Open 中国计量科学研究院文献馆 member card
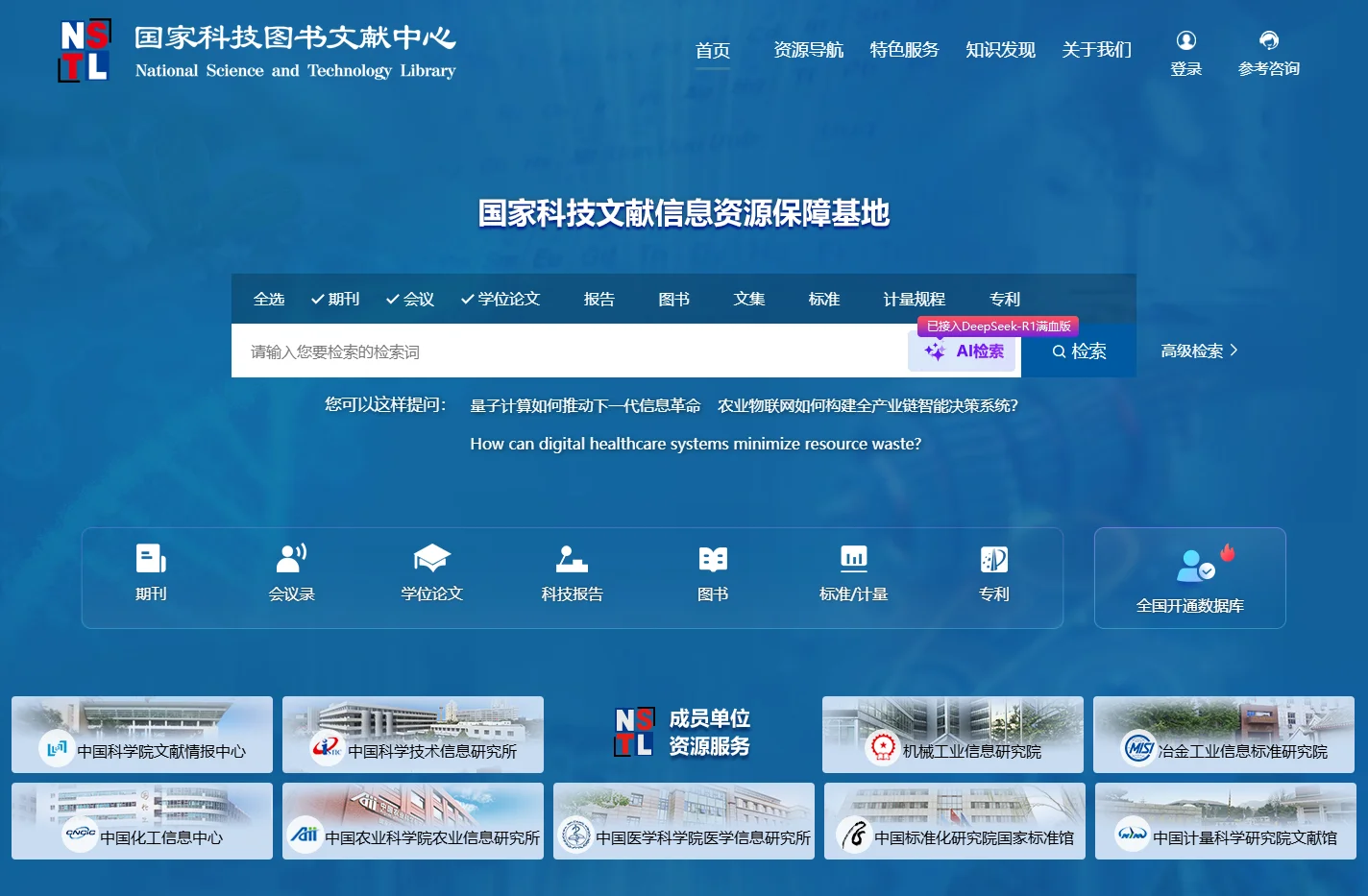 click(x=1225, y=821)
